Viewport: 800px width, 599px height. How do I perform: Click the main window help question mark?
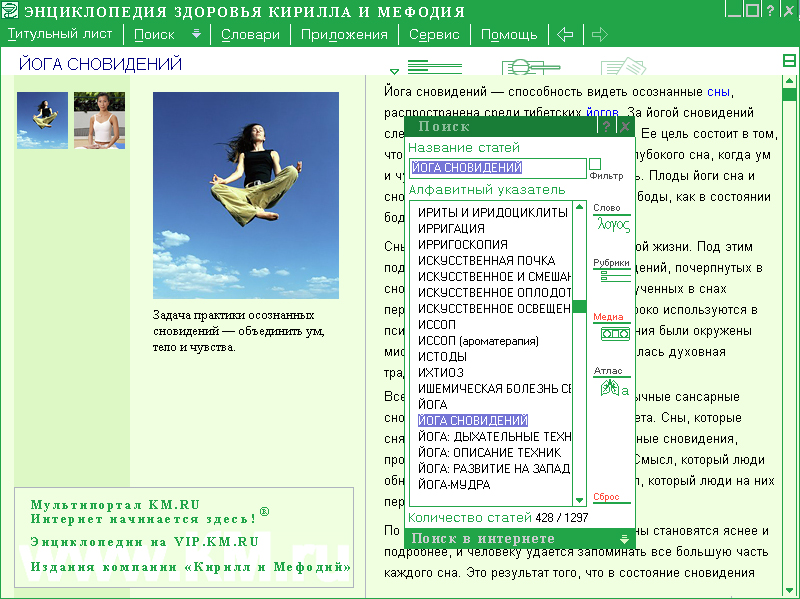click(x=770, y=11)
